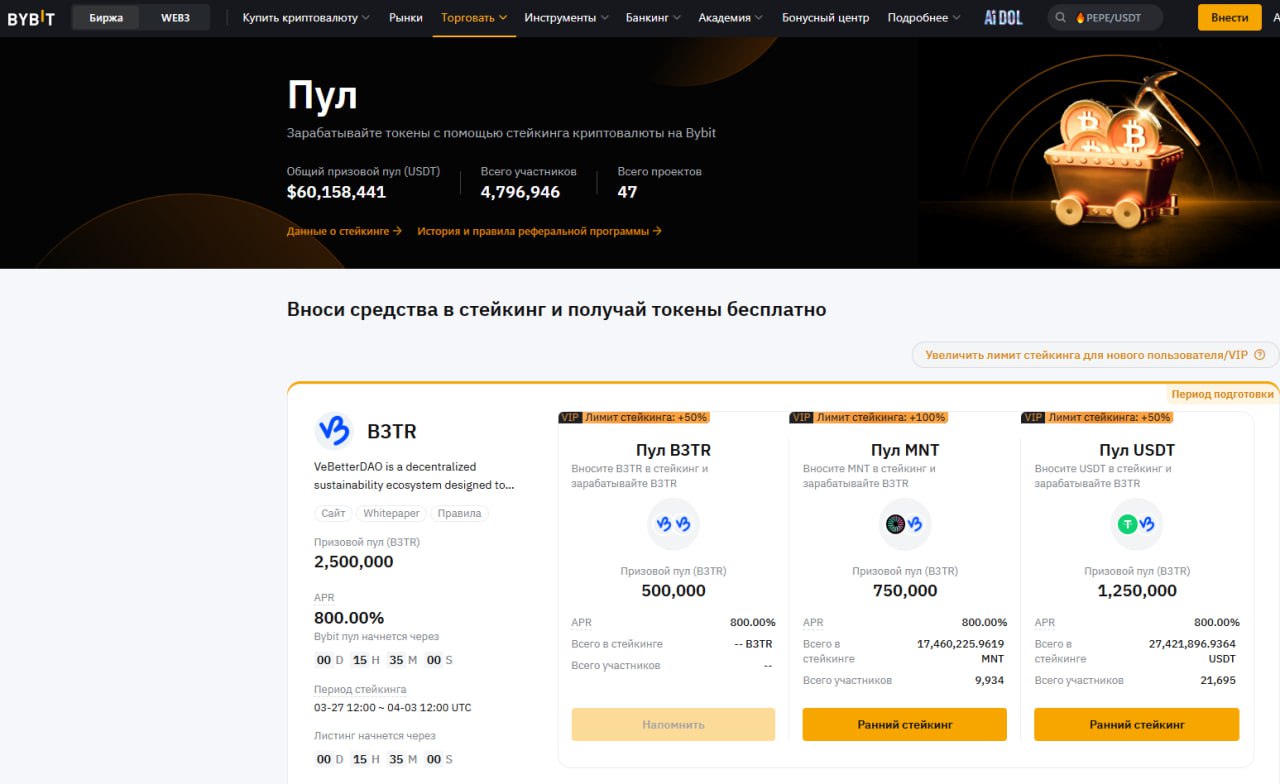Click the staking period 03-27 12:00 ~ 04-03 text
This screenshot has height=784, width=1280.
click(x=392, y=708)
